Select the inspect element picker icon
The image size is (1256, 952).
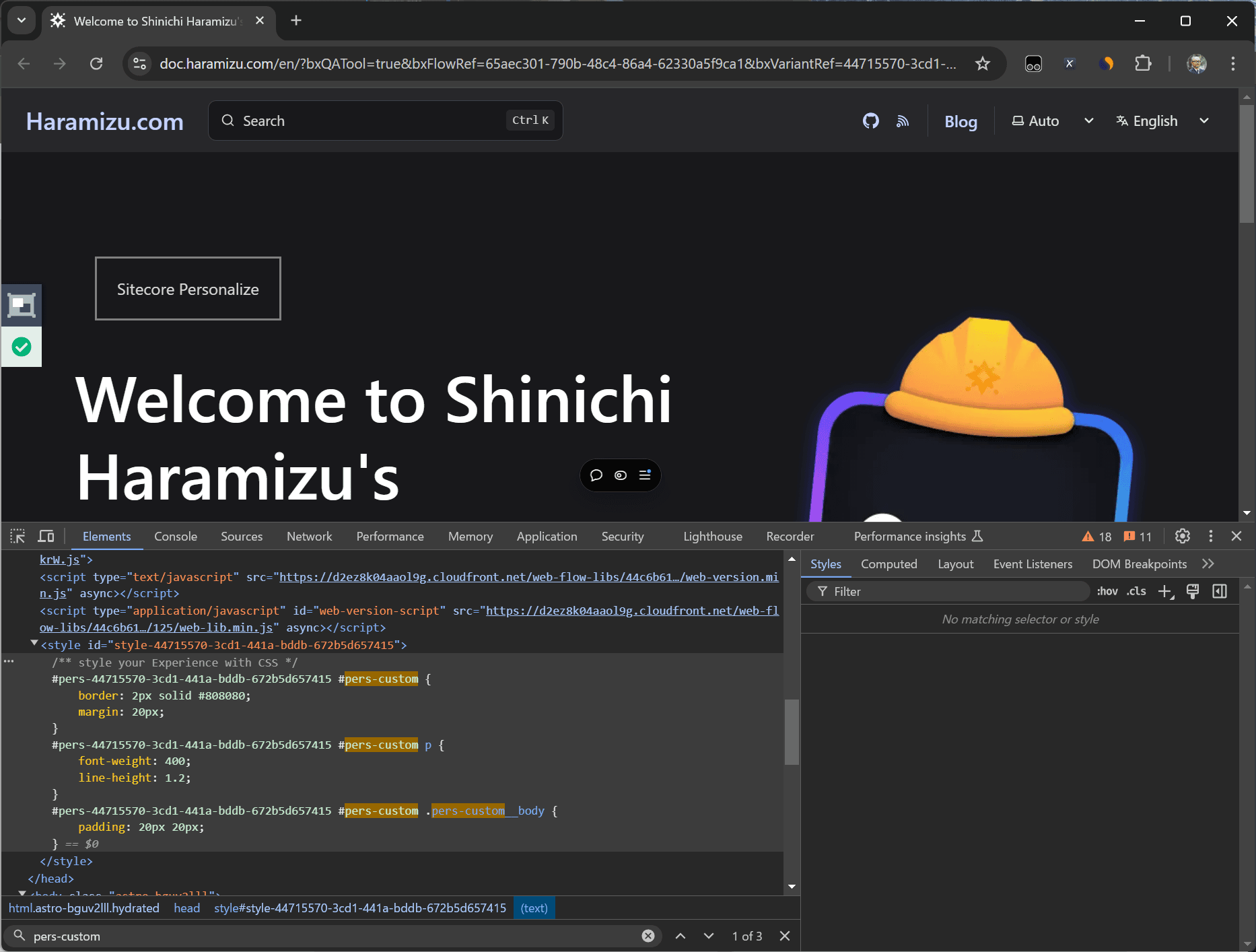tap(18, 537)
